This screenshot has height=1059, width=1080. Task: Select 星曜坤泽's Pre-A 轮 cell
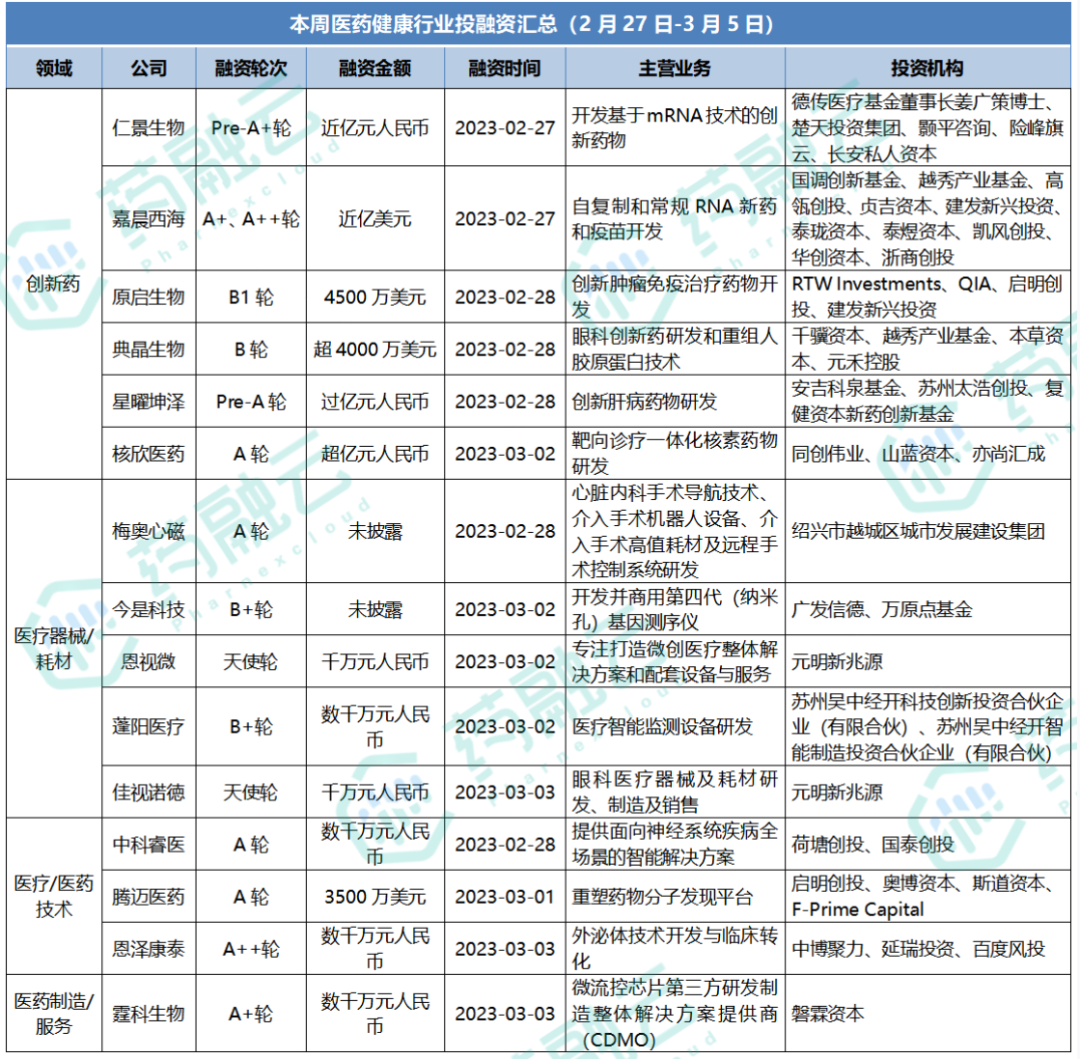(251, 401)
